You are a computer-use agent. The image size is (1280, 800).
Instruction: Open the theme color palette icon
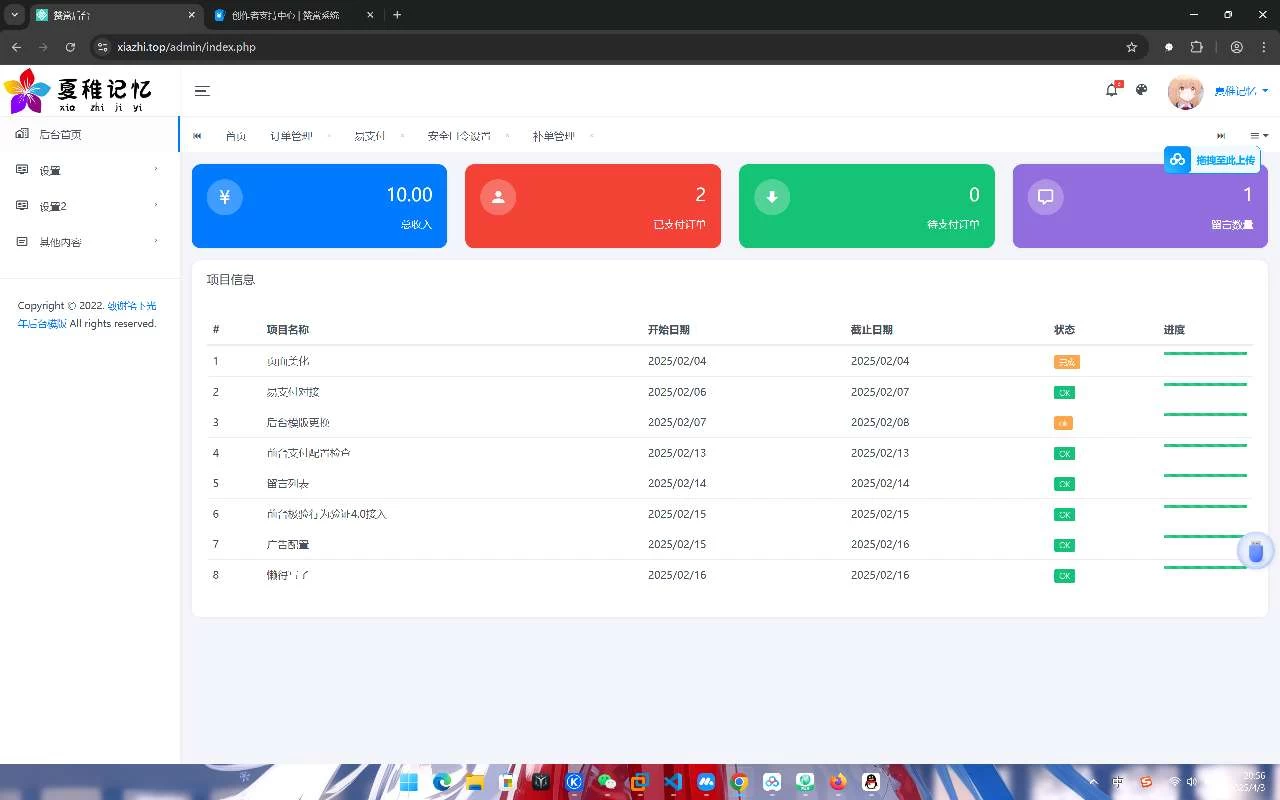1141,90
